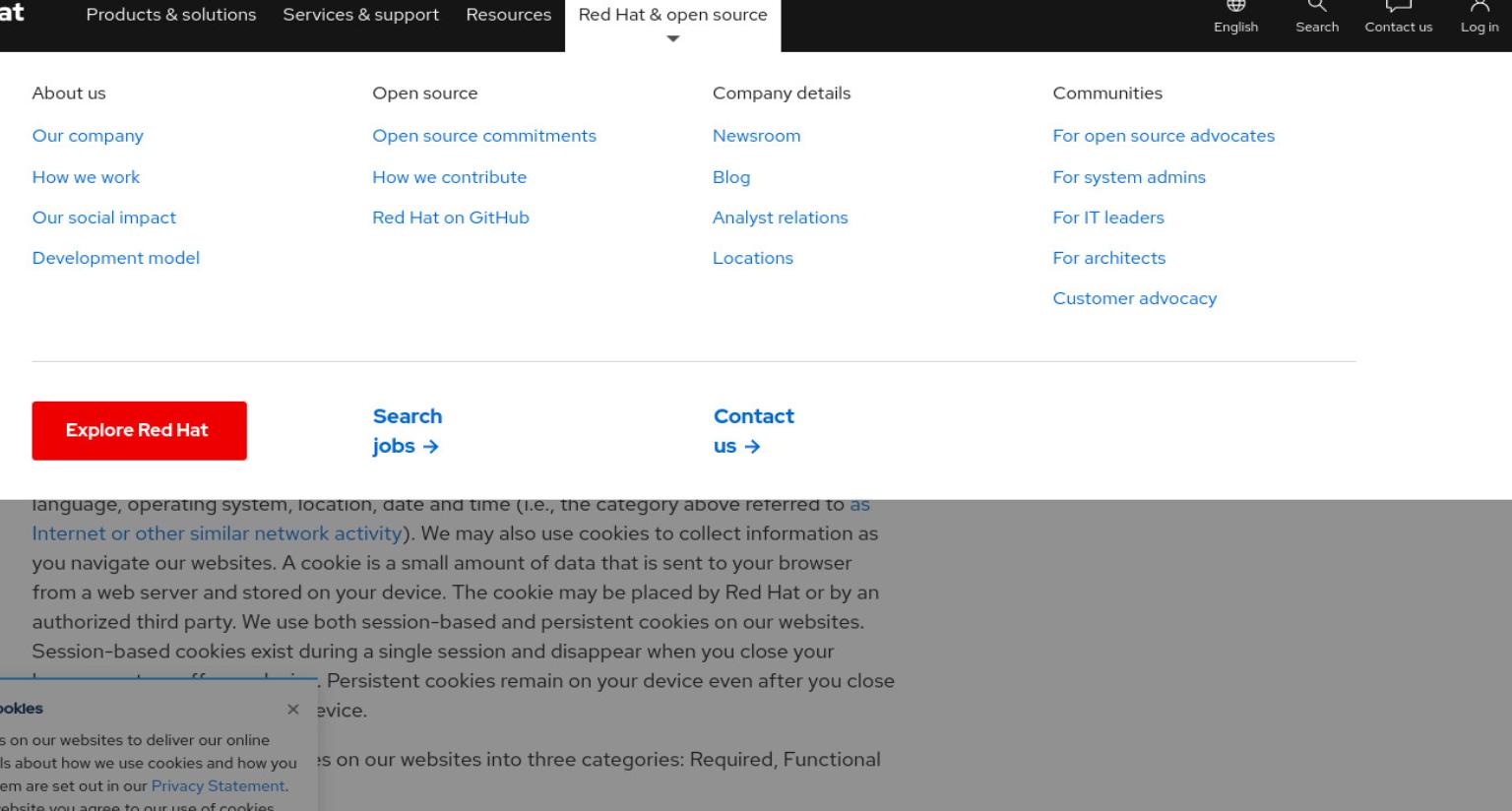The width and height of the screenshot is (1512, 811).
Task: Close the cookies notice with X
Action: coord(293,709)
